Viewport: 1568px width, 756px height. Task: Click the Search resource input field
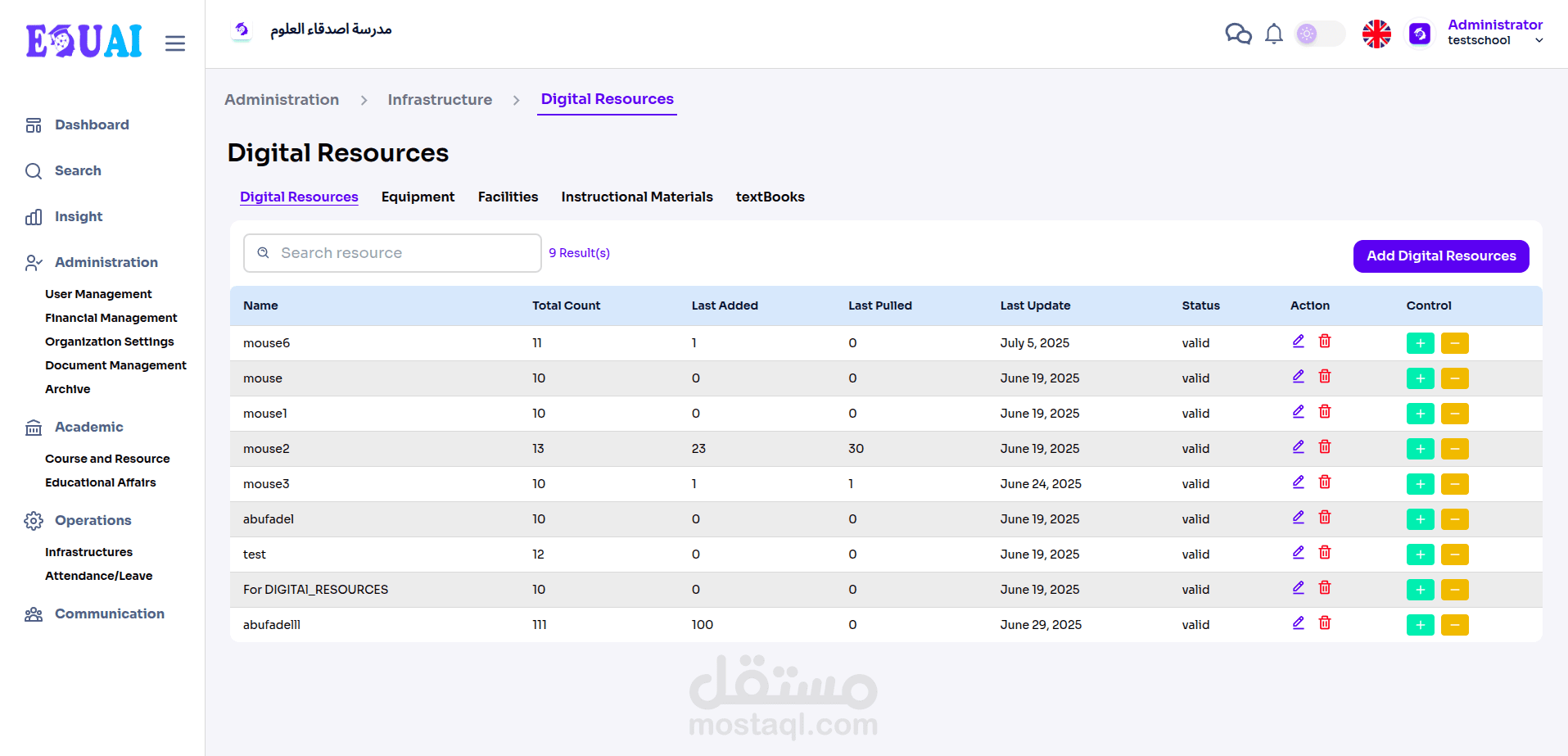tap(401, 253)
